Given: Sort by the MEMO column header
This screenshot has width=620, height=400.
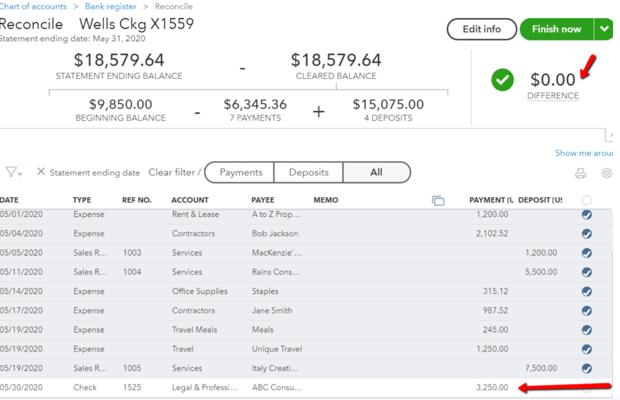Looking at the screenshot, I should [x=326, y=200].
